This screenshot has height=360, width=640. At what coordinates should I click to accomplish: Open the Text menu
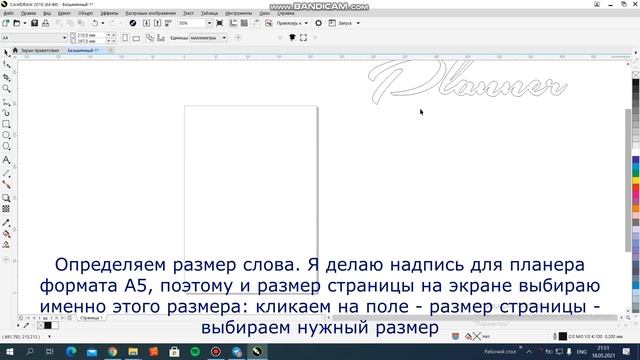pos(188,13)
